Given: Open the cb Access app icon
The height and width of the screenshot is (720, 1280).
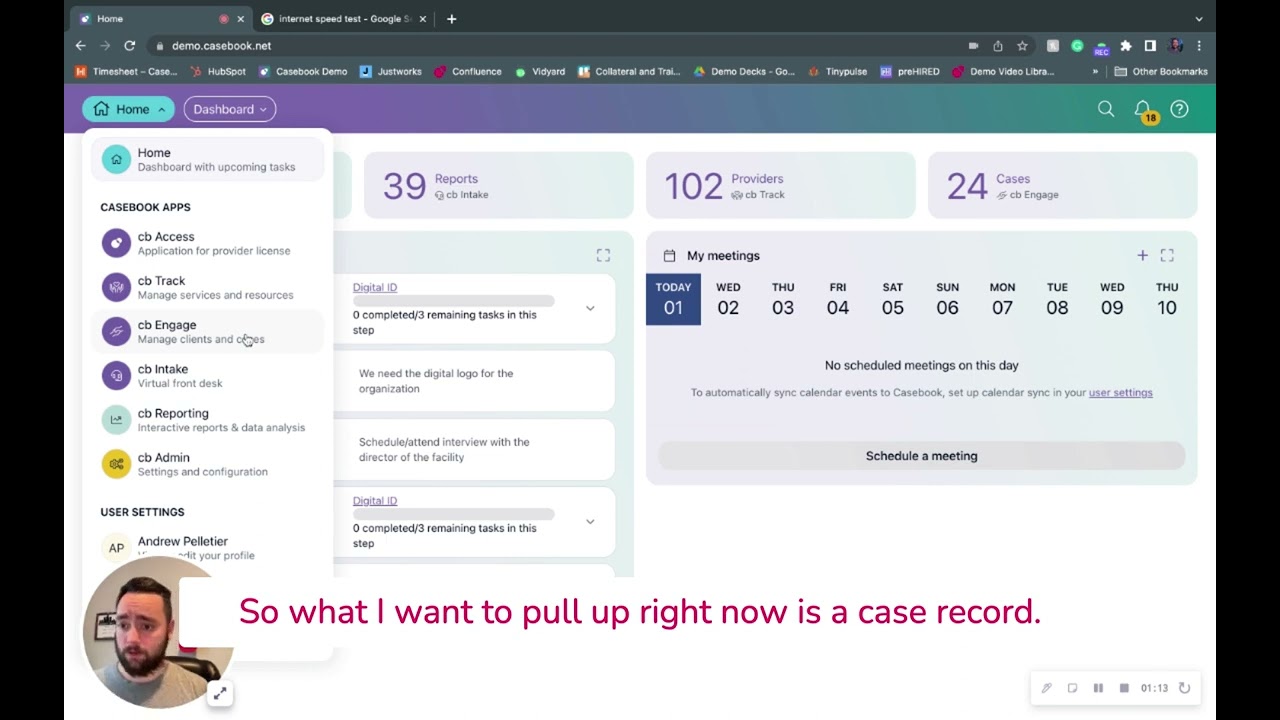Looking at the screenshot, I should click(x=116, y=243).
